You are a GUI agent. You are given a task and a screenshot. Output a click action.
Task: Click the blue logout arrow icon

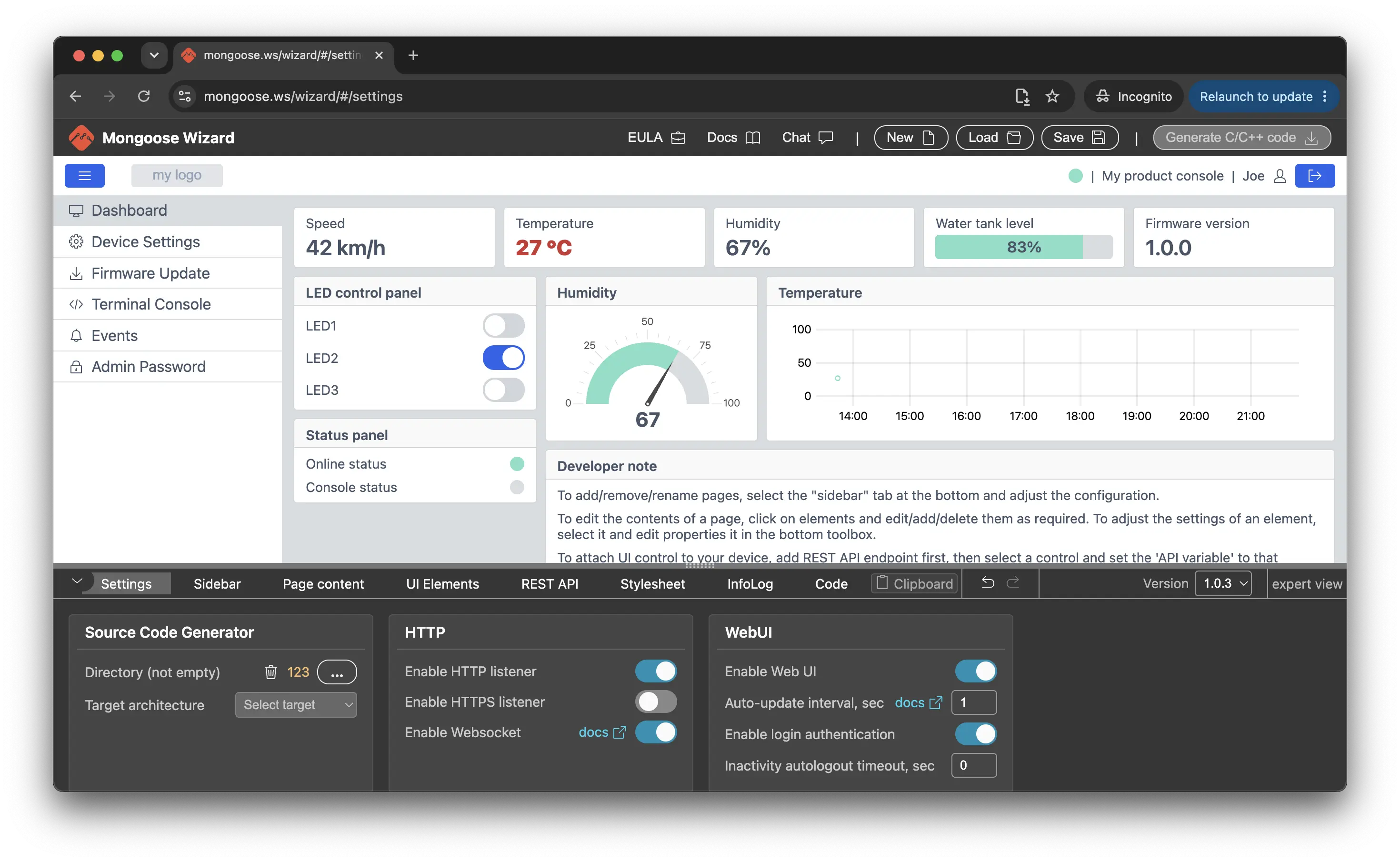point(1314,176)
